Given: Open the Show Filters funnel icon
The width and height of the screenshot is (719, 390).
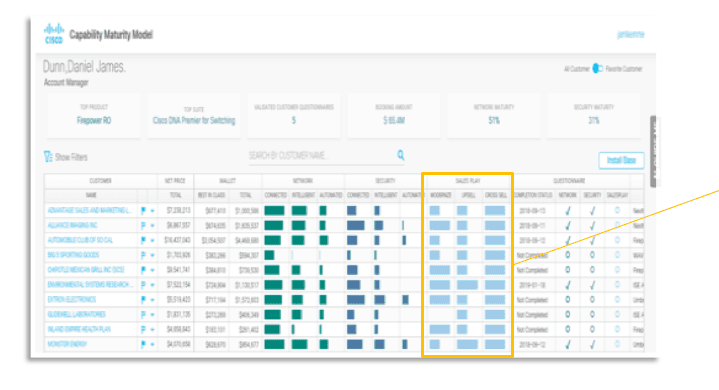Looking at the screenshot, I should [x=48, y=157].
